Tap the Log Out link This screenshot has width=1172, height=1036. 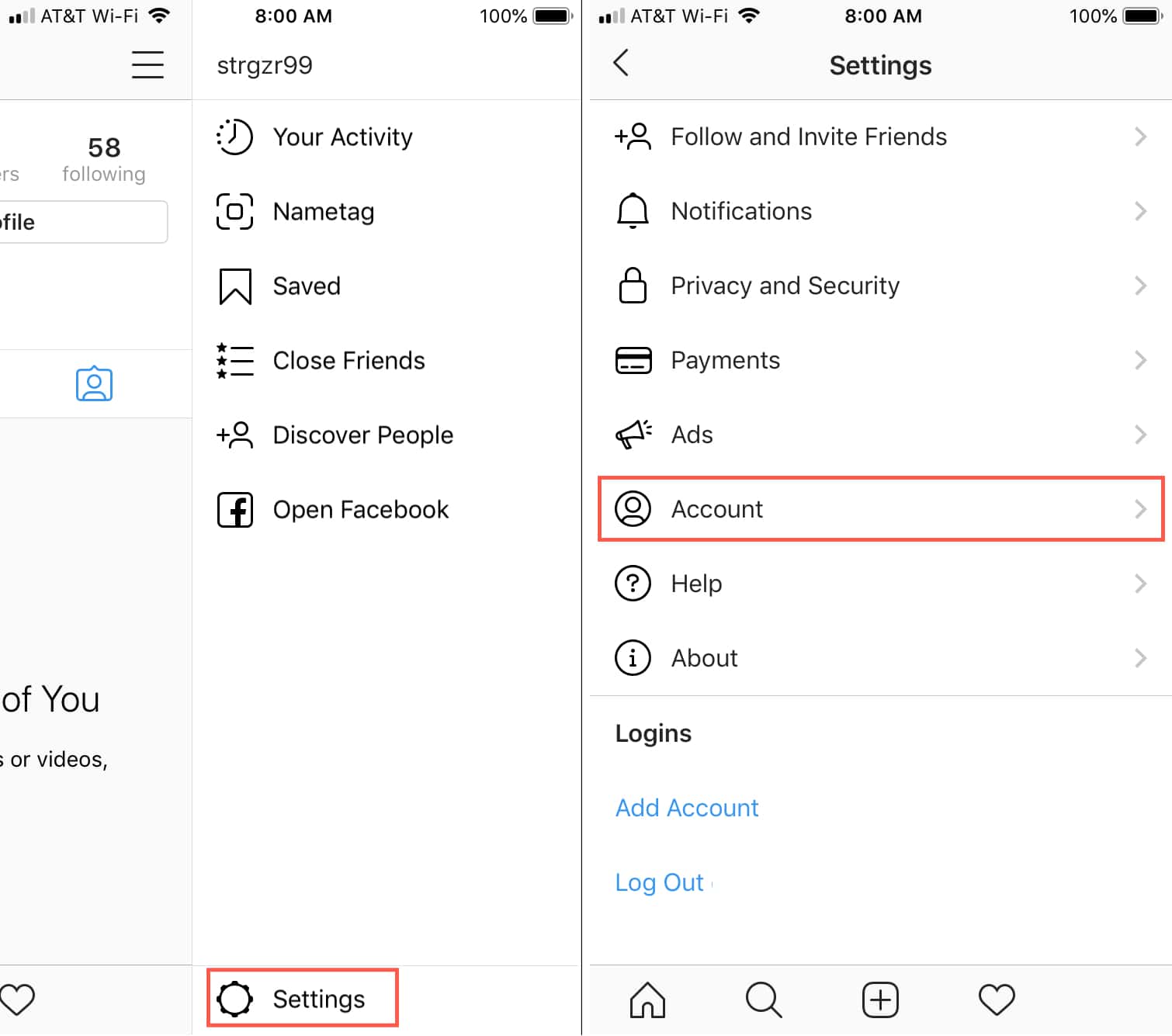click(x=660, y=882)
